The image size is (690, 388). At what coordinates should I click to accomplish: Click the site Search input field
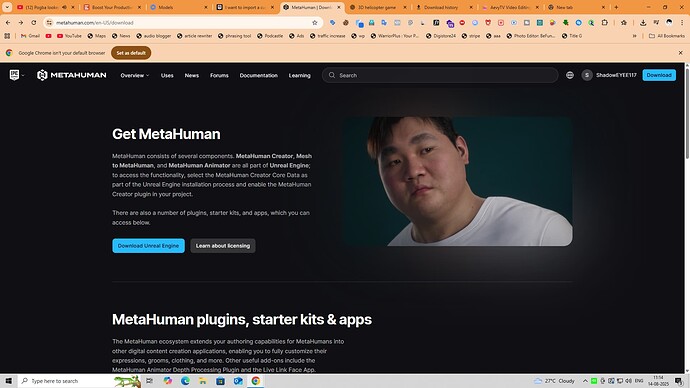440,75
